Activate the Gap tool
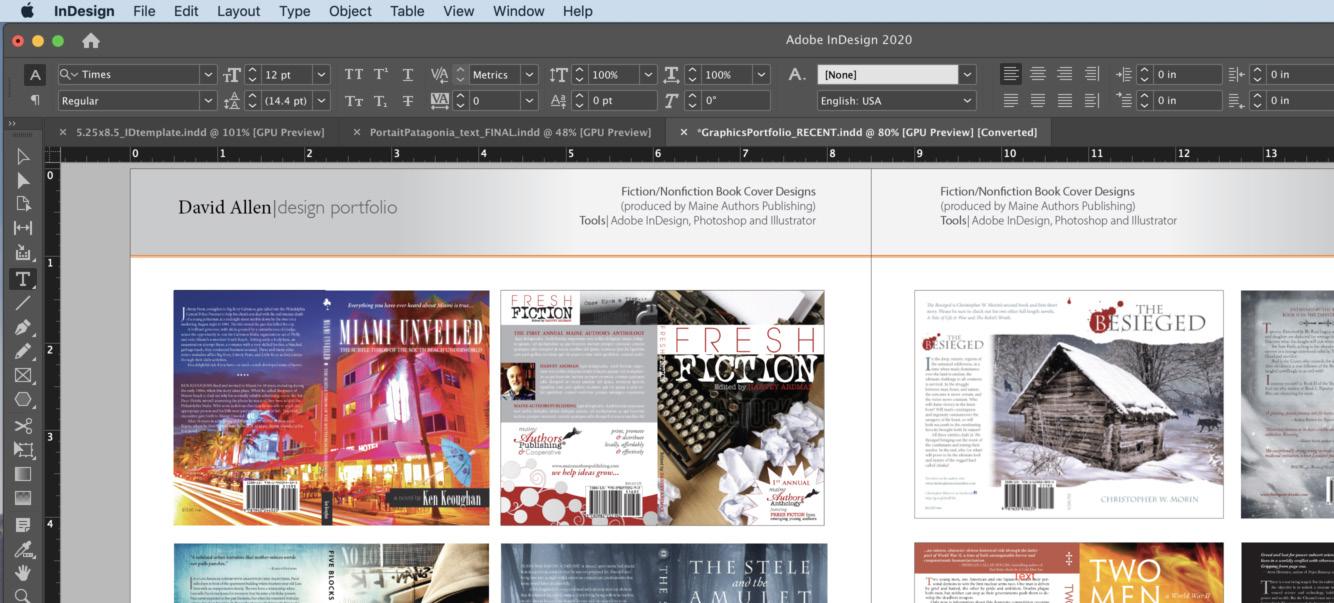The image size is (1334, 603). pyautogui.click(x=22, y=228)
